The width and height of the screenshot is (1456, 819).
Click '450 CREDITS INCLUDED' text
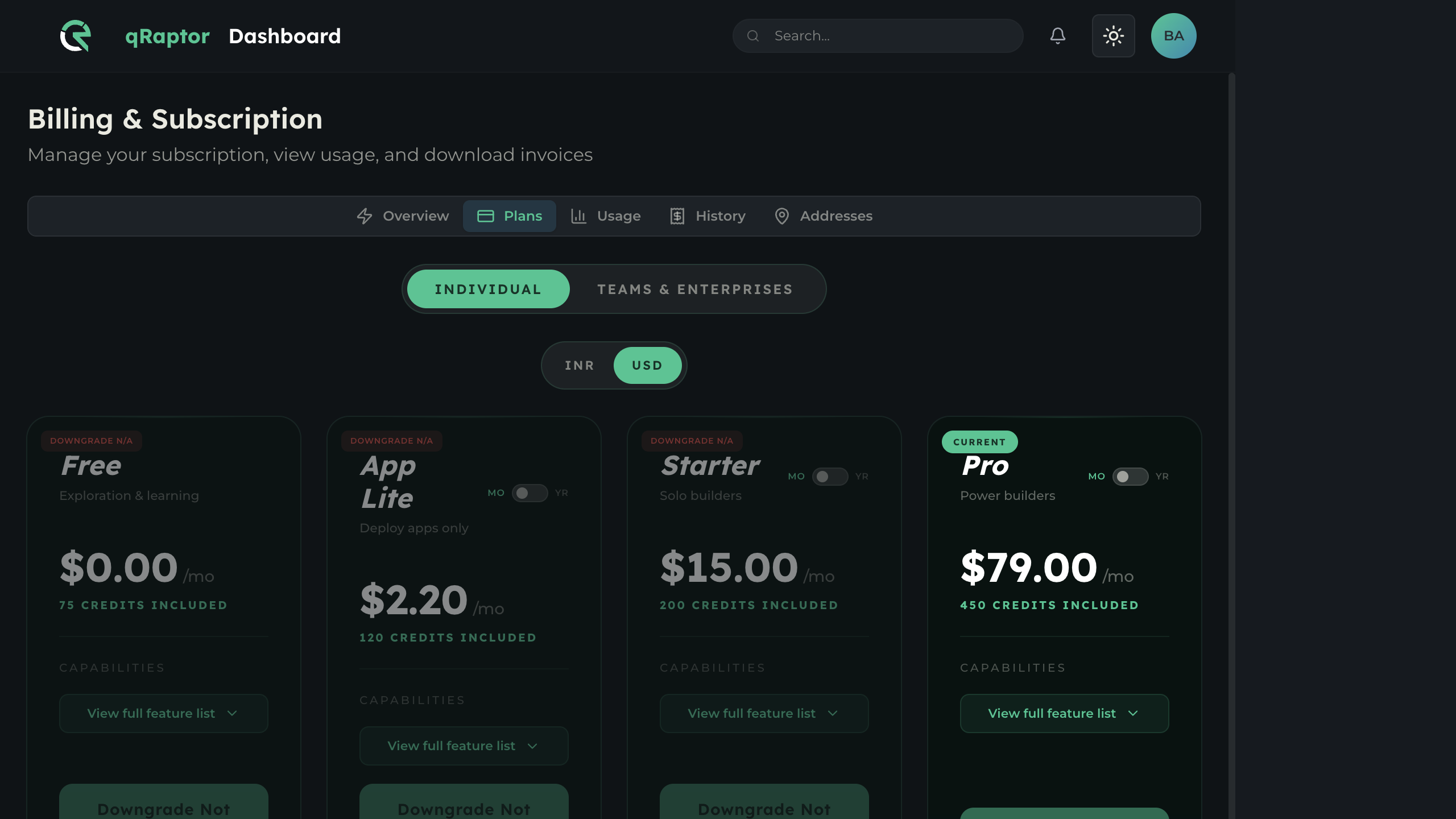(x=1049, y=605)
